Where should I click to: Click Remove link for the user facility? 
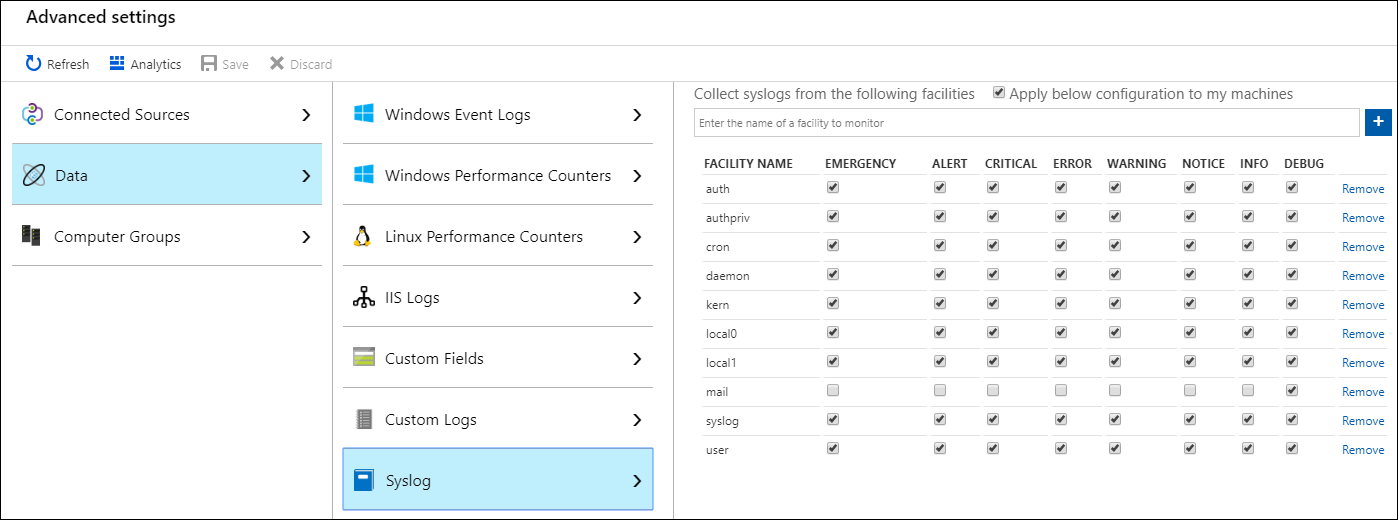[1362, 450]
